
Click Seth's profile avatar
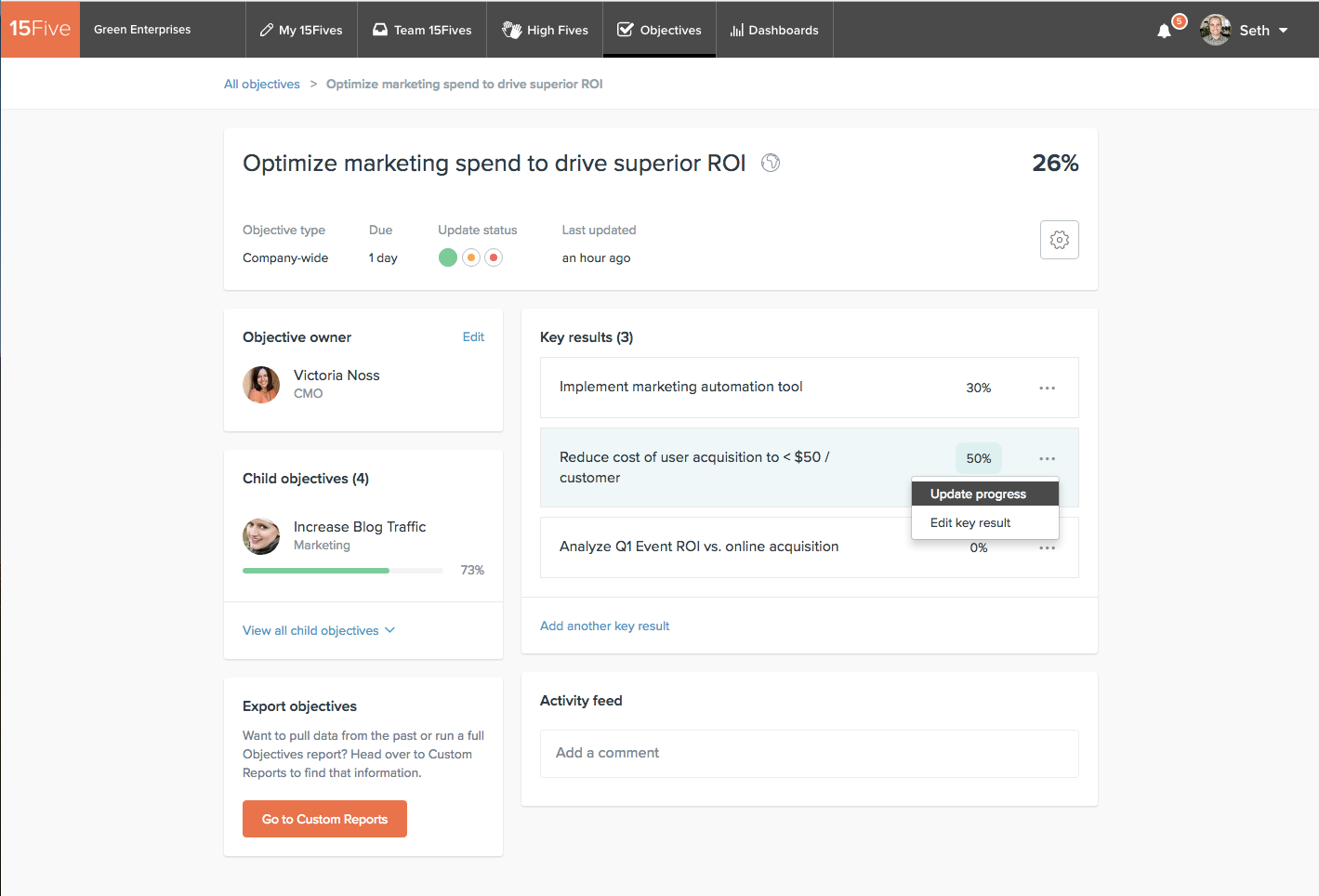point(1215,30)
